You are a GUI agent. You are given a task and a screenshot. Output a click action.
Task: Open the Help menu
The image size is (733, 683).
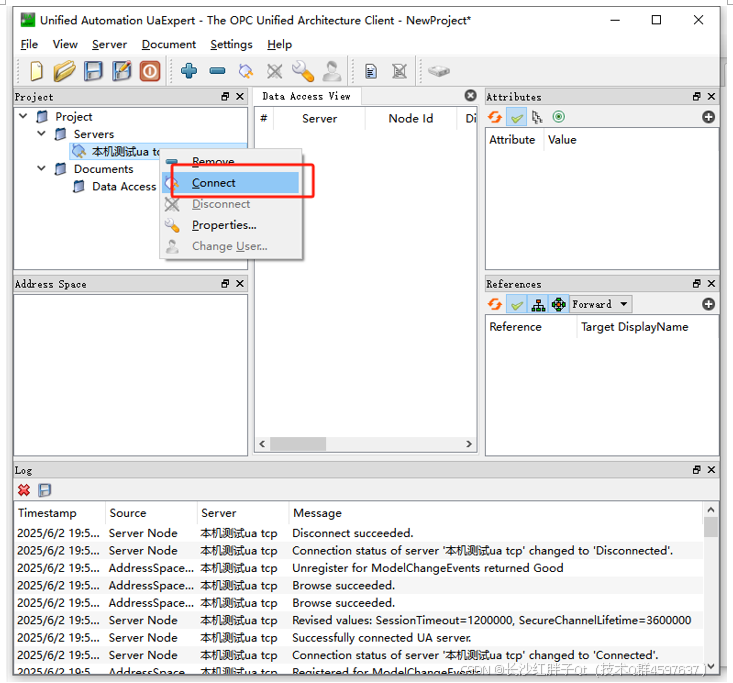pos(280,44)
